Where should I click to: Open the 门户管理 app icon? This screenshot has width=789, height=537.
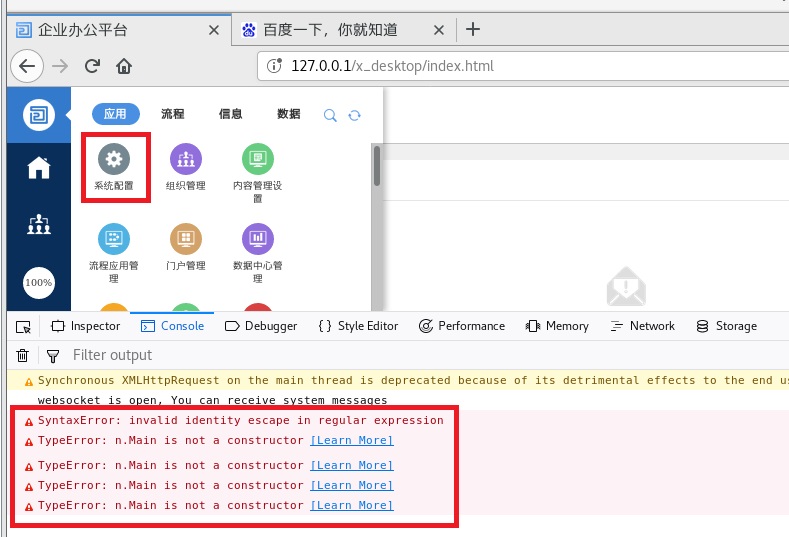click(186, 239)
